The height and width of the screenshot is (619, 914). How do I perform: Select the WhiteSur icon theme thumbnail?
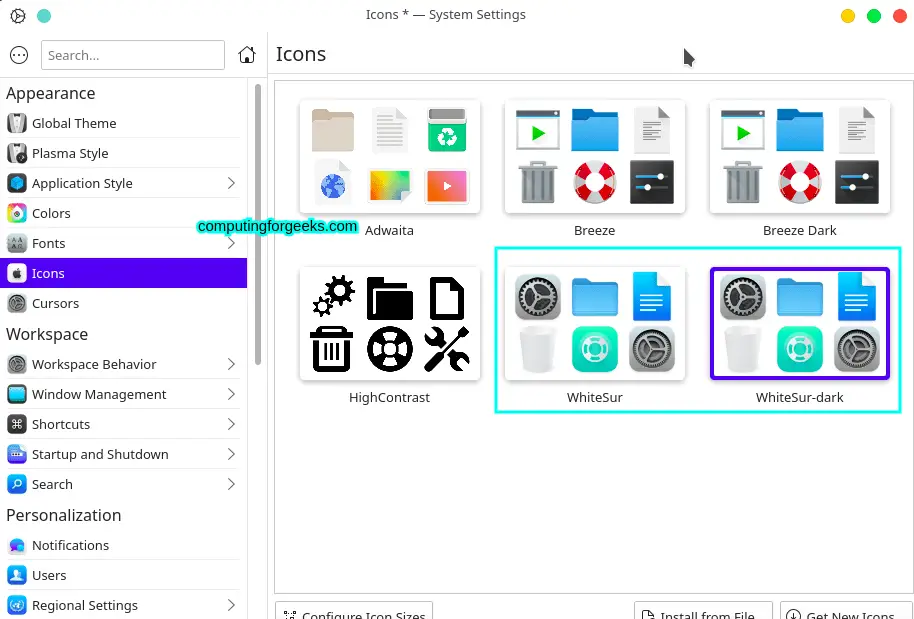pyautogui.click(x=595, y=323)
